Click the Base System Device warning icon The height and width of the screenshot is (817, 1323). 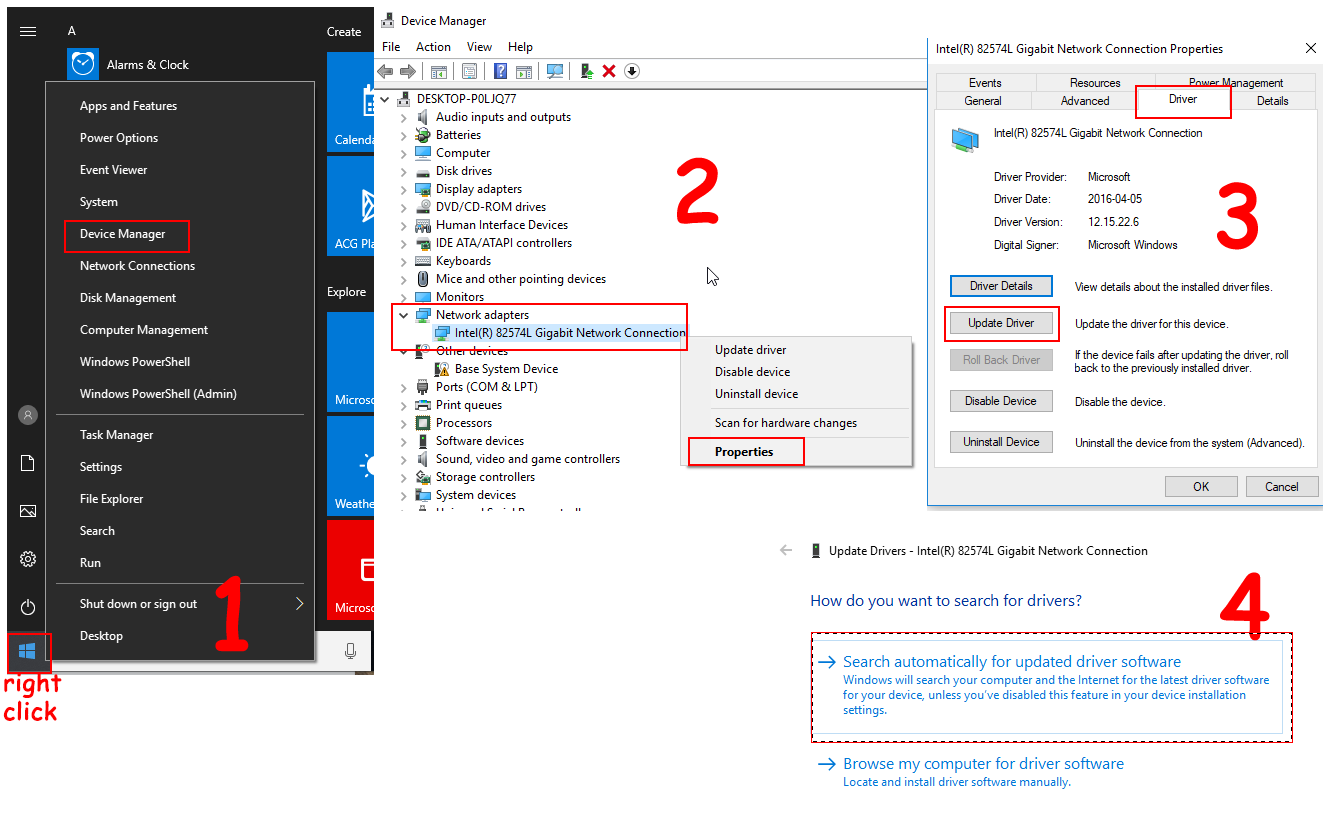tap(442, 369)
